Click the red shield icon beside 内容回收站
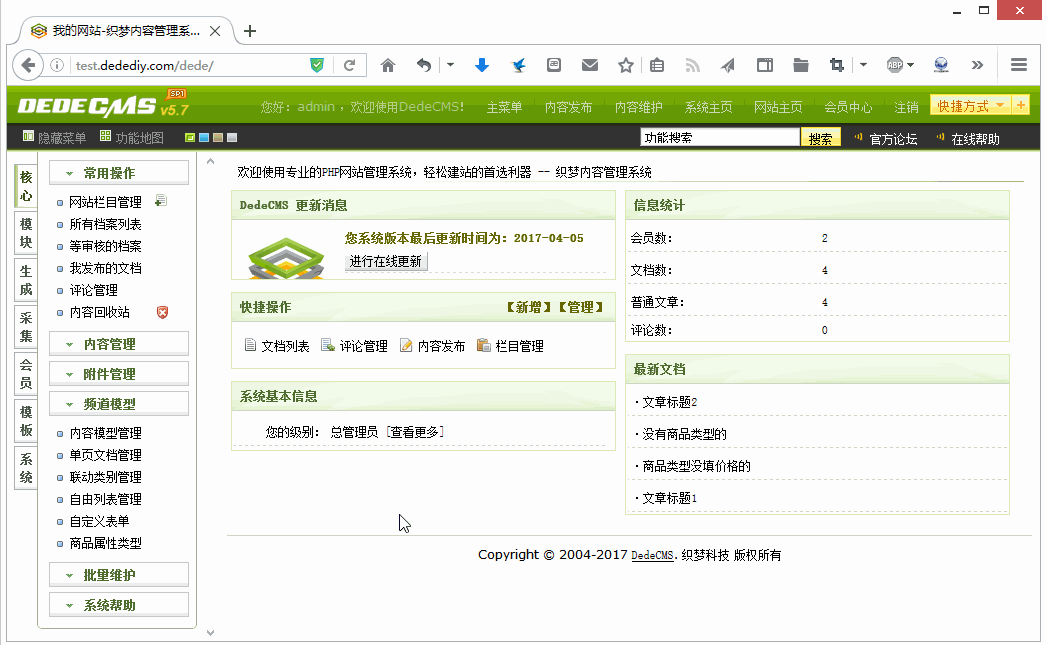 [x=162, y=313]
